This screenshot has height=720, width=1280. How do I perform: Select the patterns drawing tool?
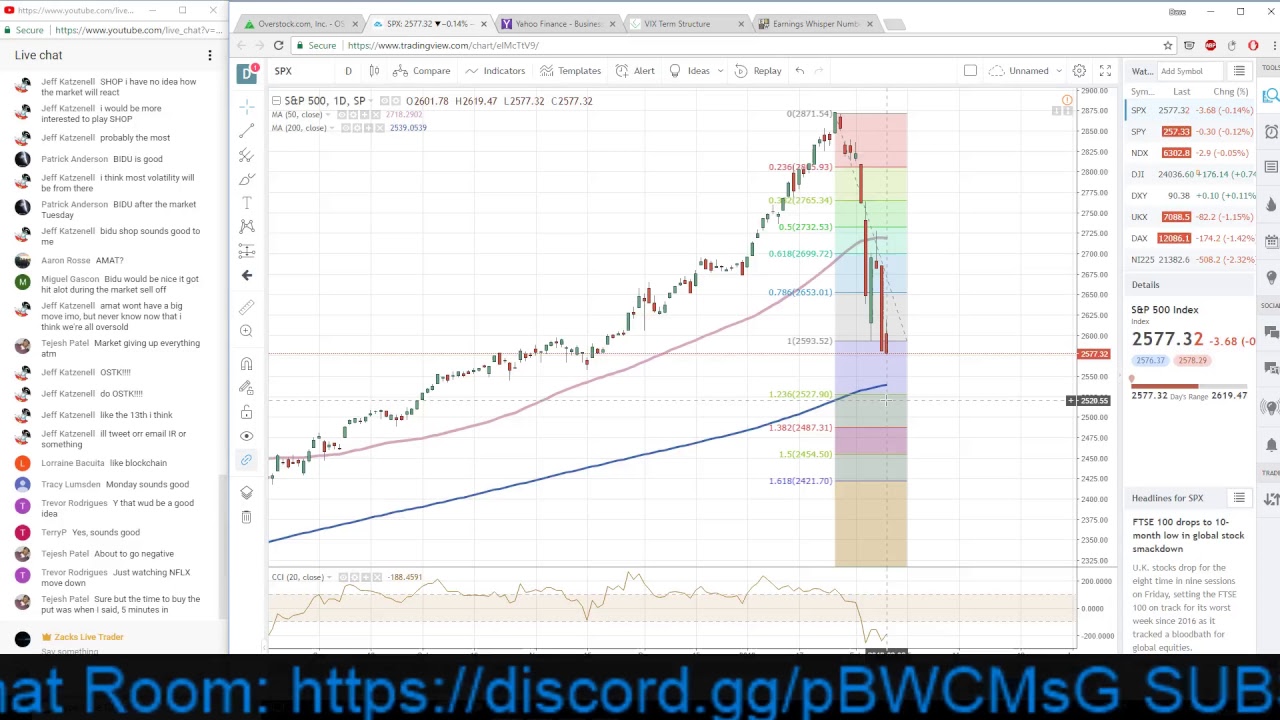tap(246, 227)
